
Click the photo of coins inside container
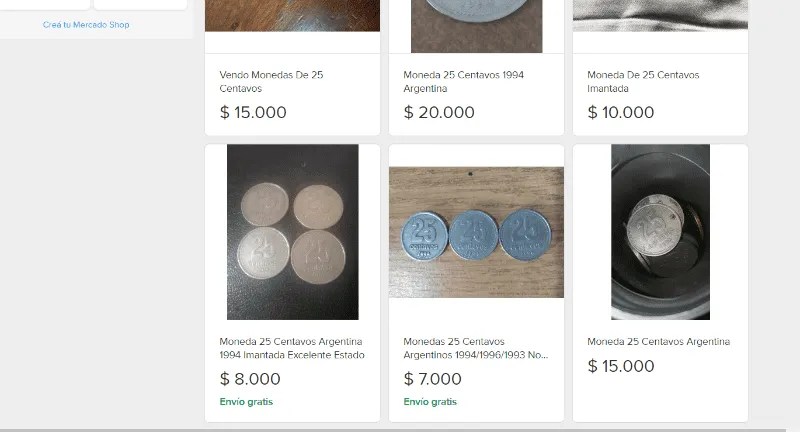(660, 232)
